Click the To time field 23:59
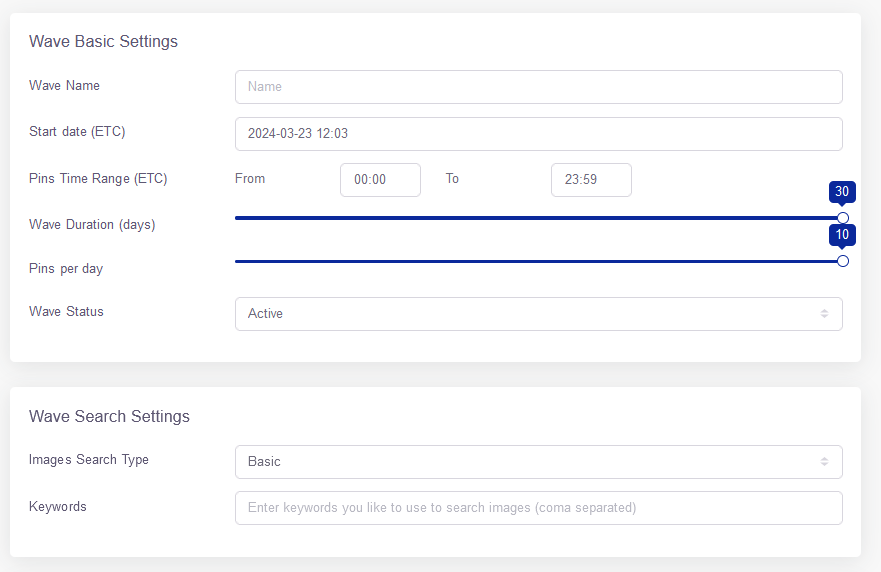Image resolution: width=881 pixels, height=572 pixels. [591, 180]
